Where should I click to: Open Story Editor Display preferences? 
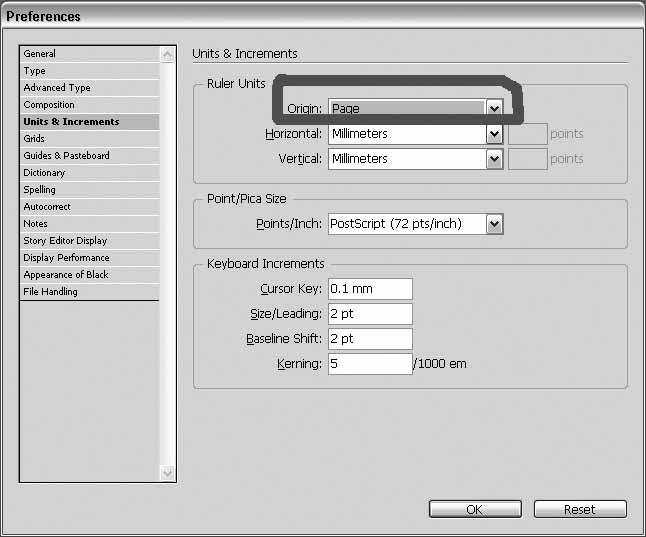coord(89,241)
